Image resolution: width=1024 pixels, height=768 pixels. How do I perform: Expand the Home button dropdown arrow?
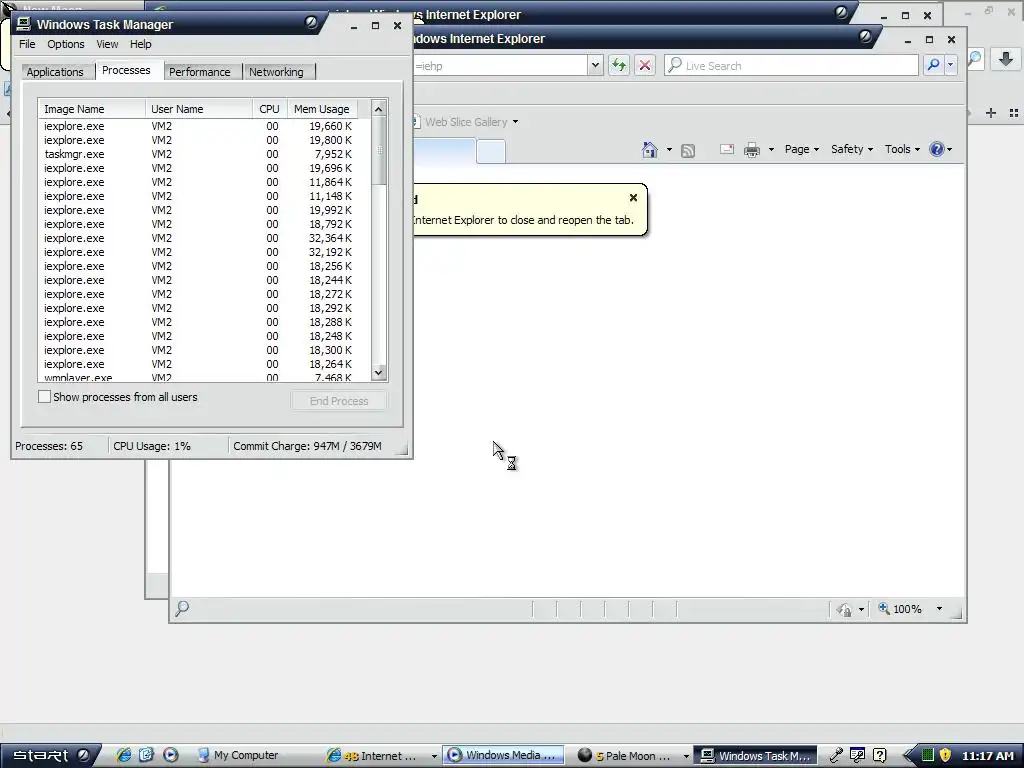(x=669, y=150)
